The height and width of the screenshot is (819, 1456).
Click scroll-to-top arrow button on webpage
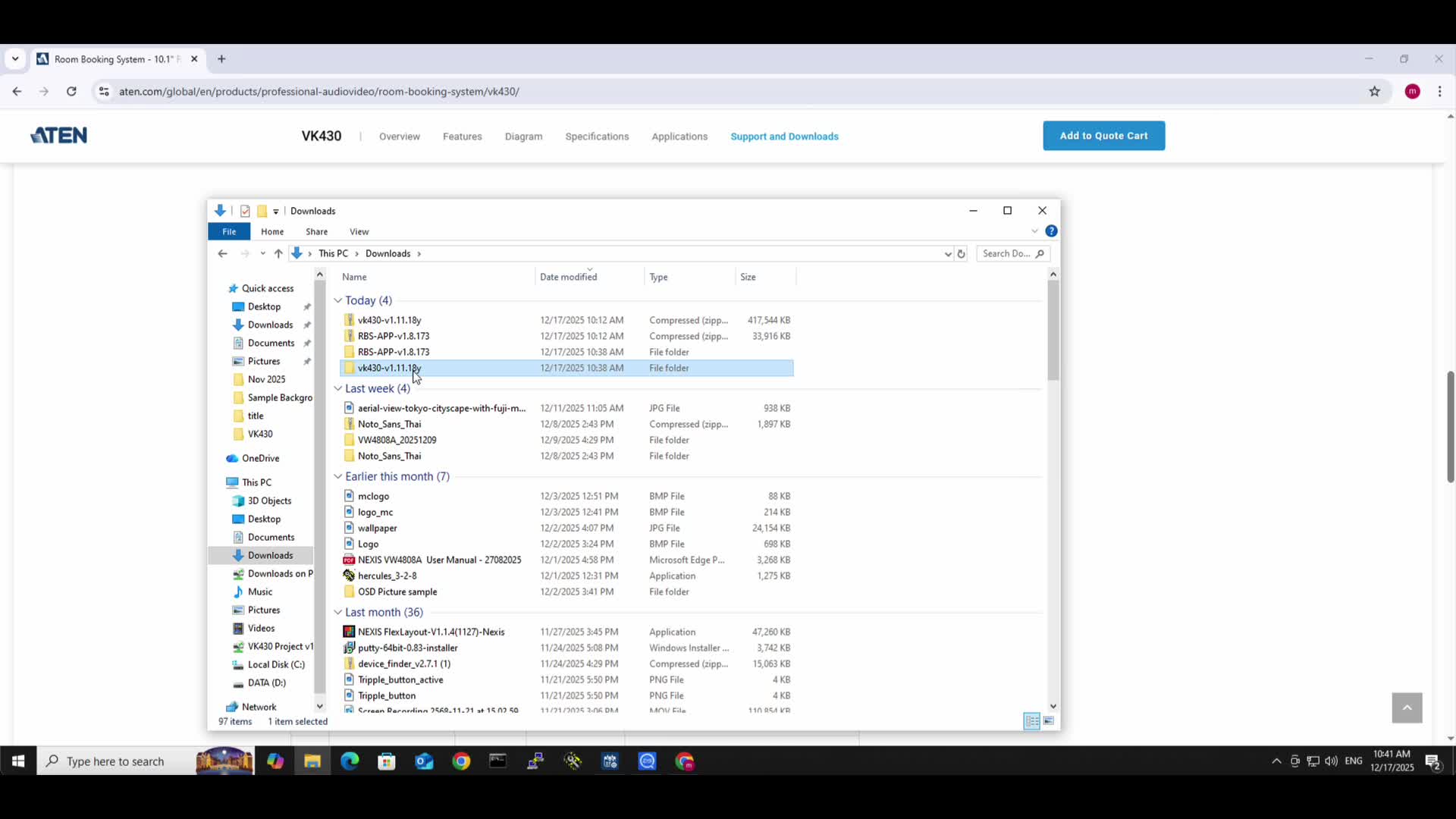click(1407, 708)
